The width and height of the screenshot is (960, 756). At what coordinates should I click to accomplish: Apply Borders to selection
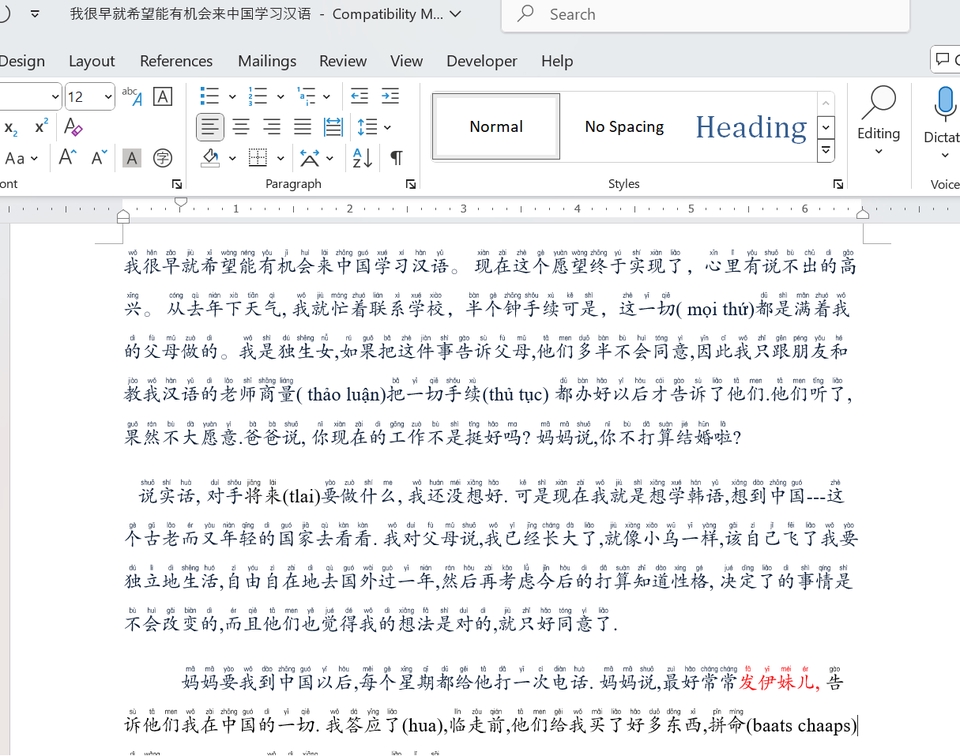[258, 159]
